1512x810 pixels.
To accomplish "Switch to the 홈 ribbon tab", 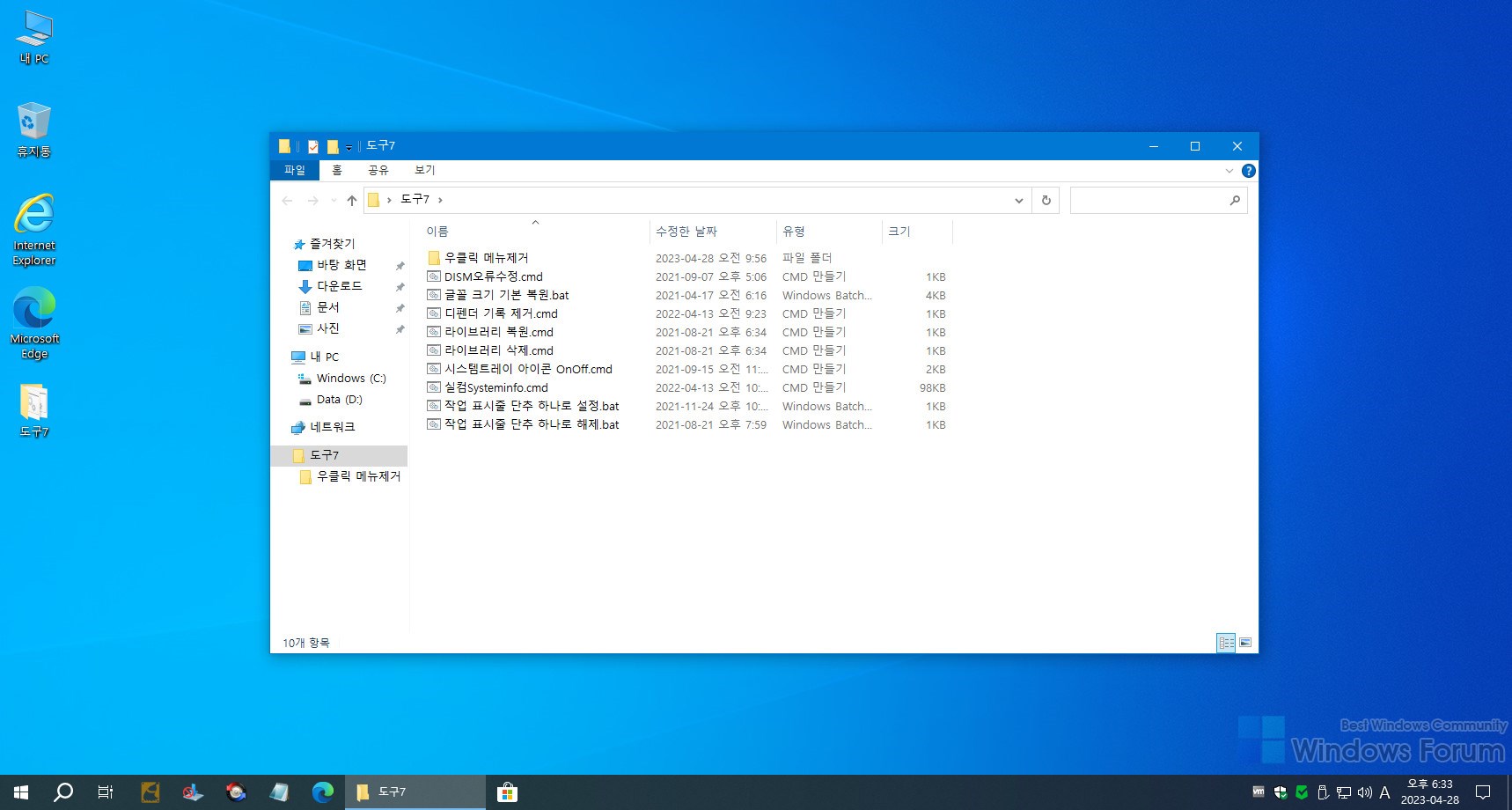I will pyautogui.click(x=337, y=170).
